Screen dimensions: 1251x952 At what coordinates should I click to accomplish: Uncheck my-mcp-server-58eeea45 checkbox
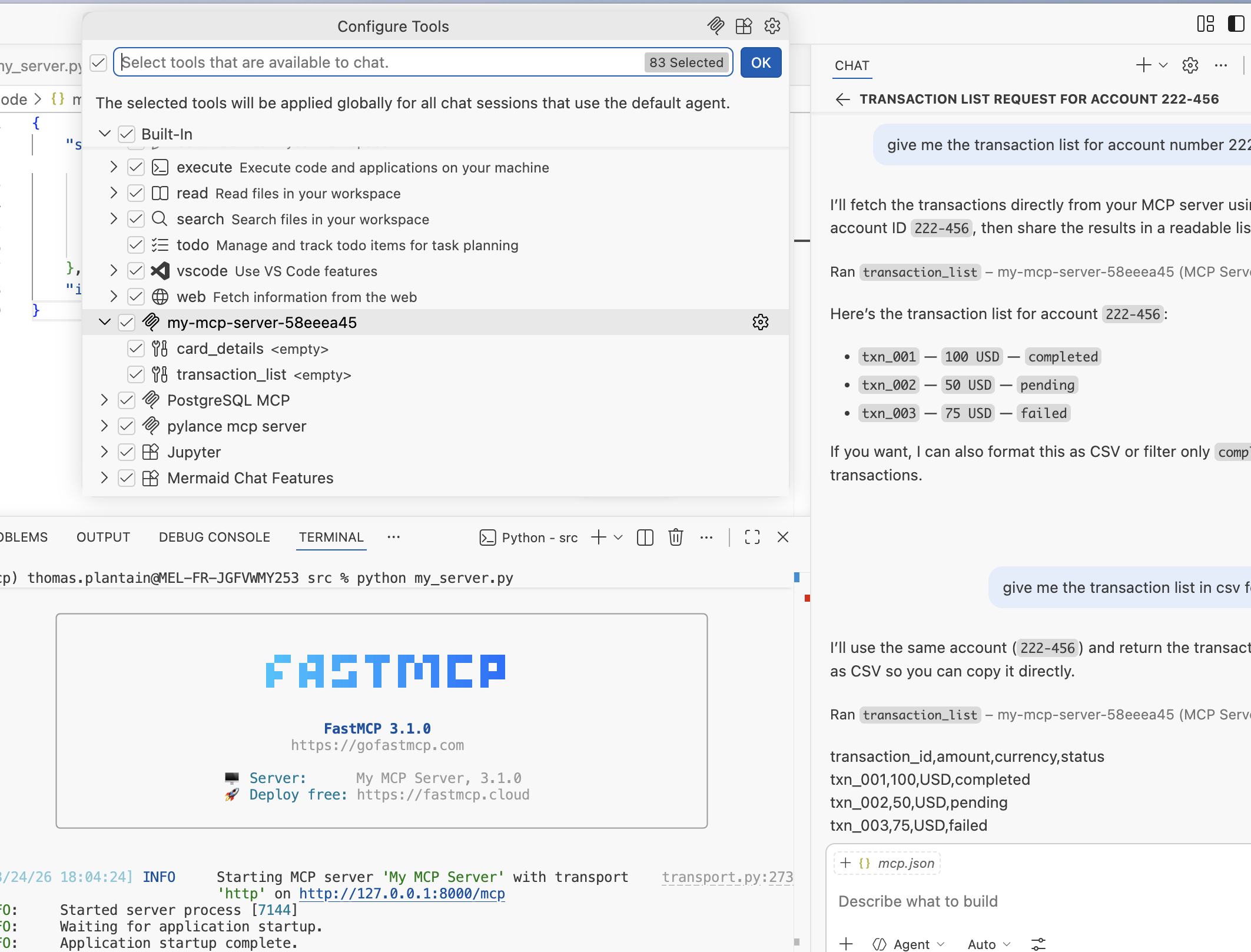(127, 323)
